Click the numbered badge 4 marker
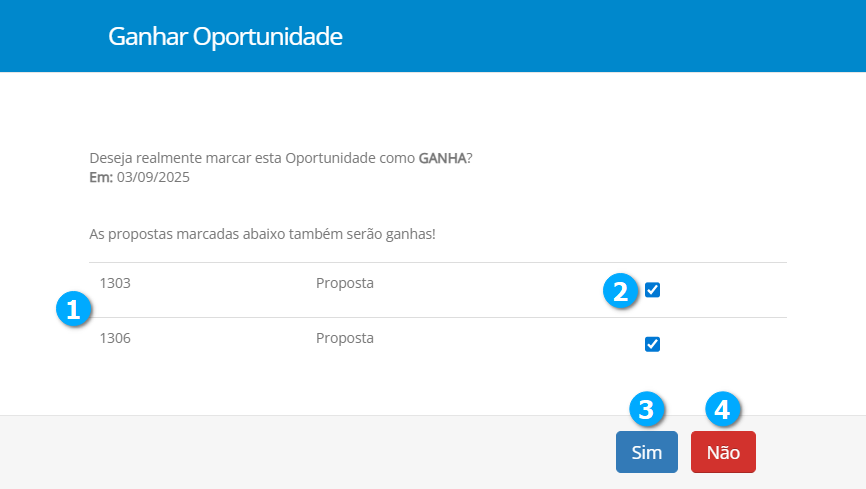The height and width of the screenshot is (489, 866). click(x=722, y=409)
